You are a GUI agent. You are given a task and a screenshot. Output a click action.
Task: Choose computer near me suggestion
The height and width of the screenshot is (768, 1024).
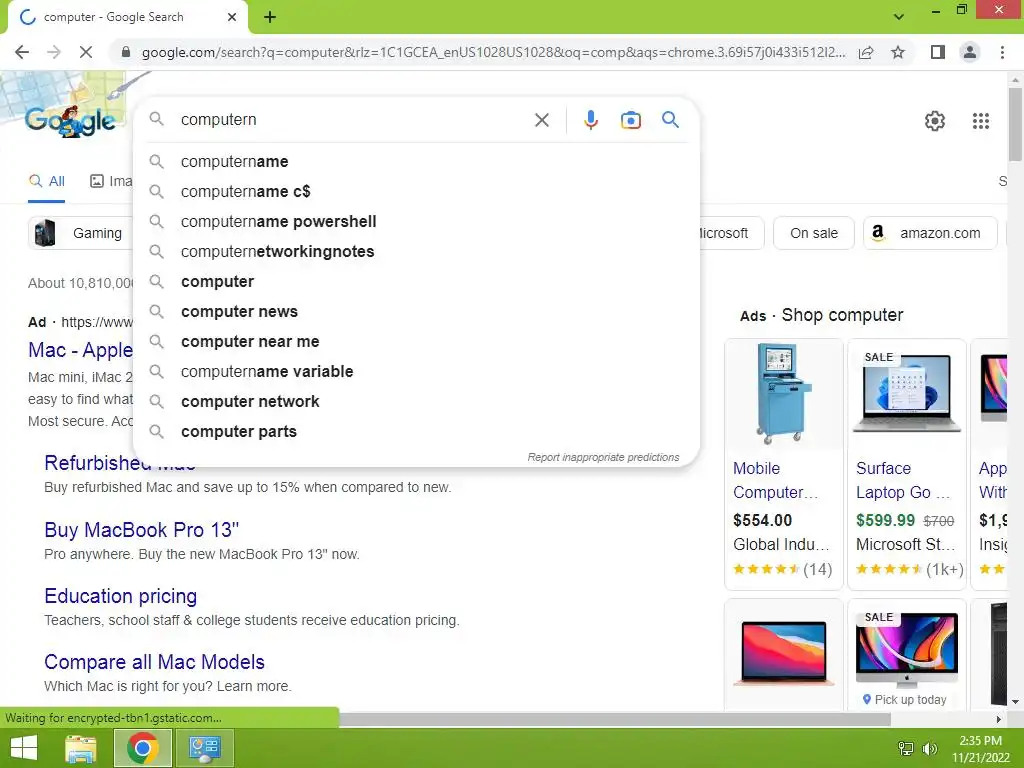(x=416, y=342)
